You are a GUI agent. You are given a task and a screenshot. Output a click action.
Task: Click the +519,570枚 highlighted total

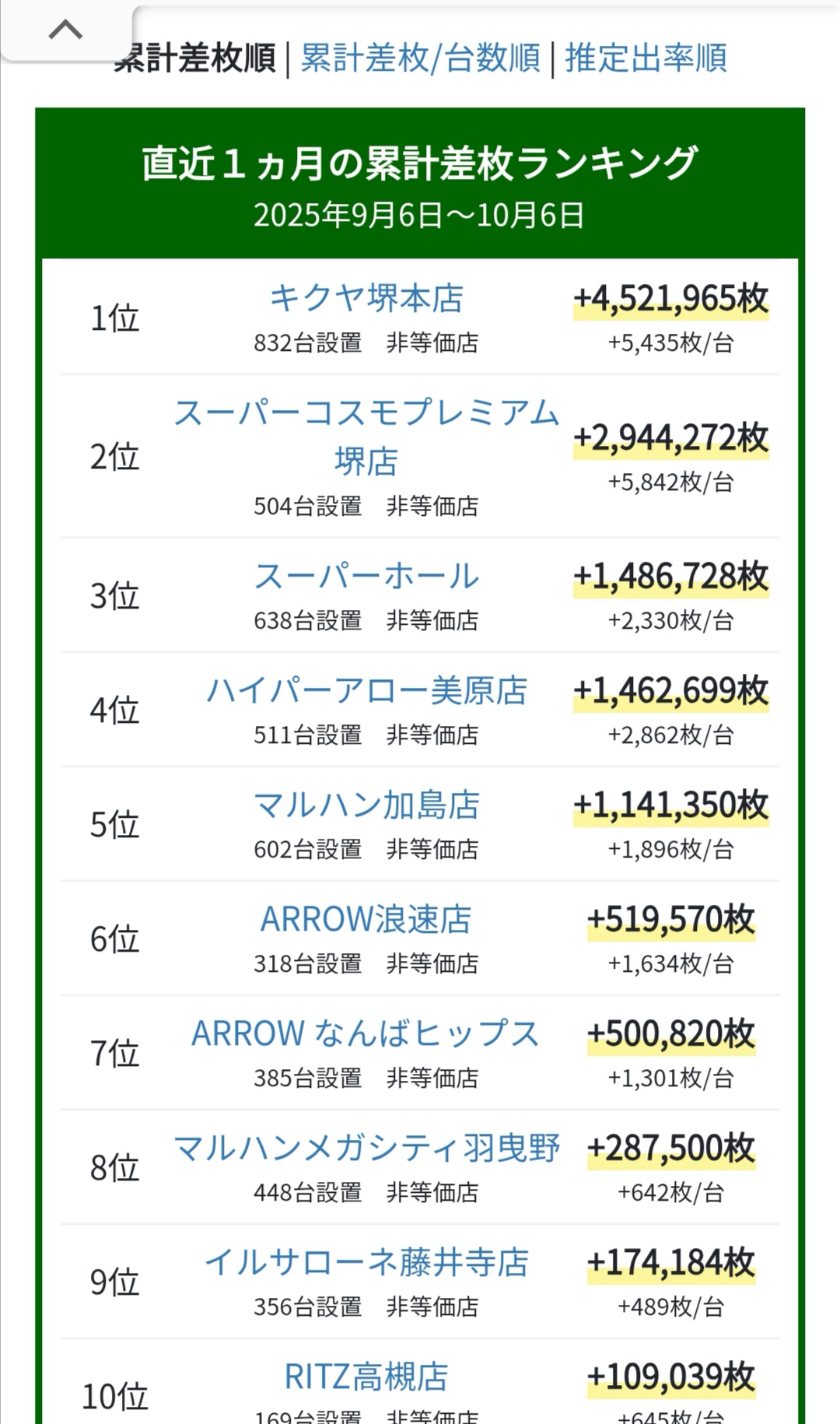pos(670,920)
